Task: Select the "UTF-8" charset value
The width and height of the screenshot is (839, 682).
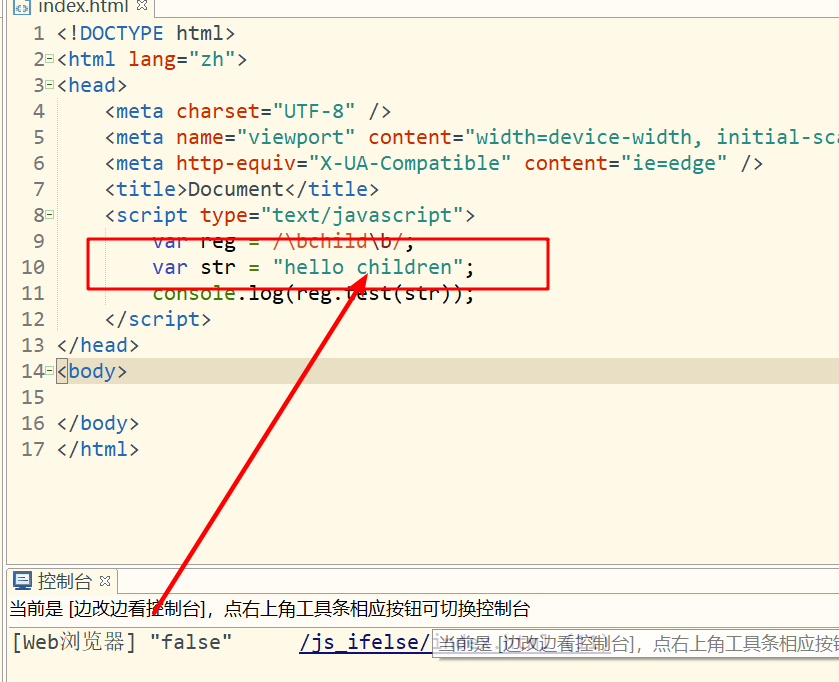Action: click(314, 111)
